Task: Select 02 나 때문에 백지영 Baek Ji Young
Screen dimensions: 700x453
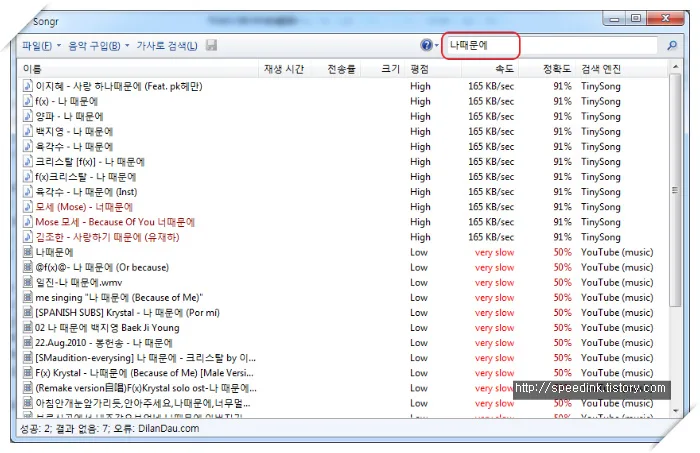Action: [x=107, y=328]
